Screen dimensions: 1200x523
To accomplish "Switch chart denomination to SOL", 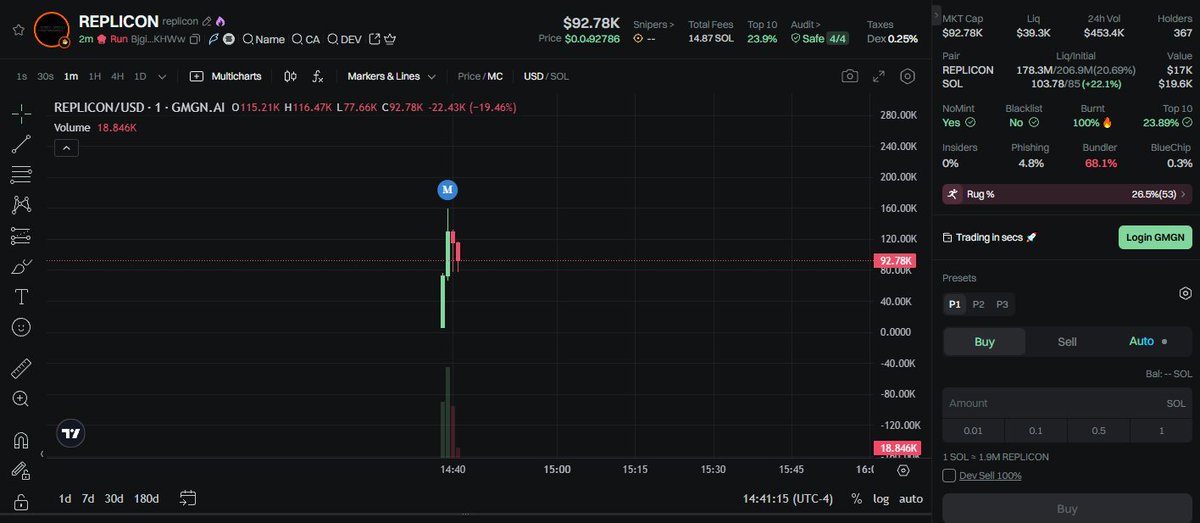I will (x=560, y=76).
